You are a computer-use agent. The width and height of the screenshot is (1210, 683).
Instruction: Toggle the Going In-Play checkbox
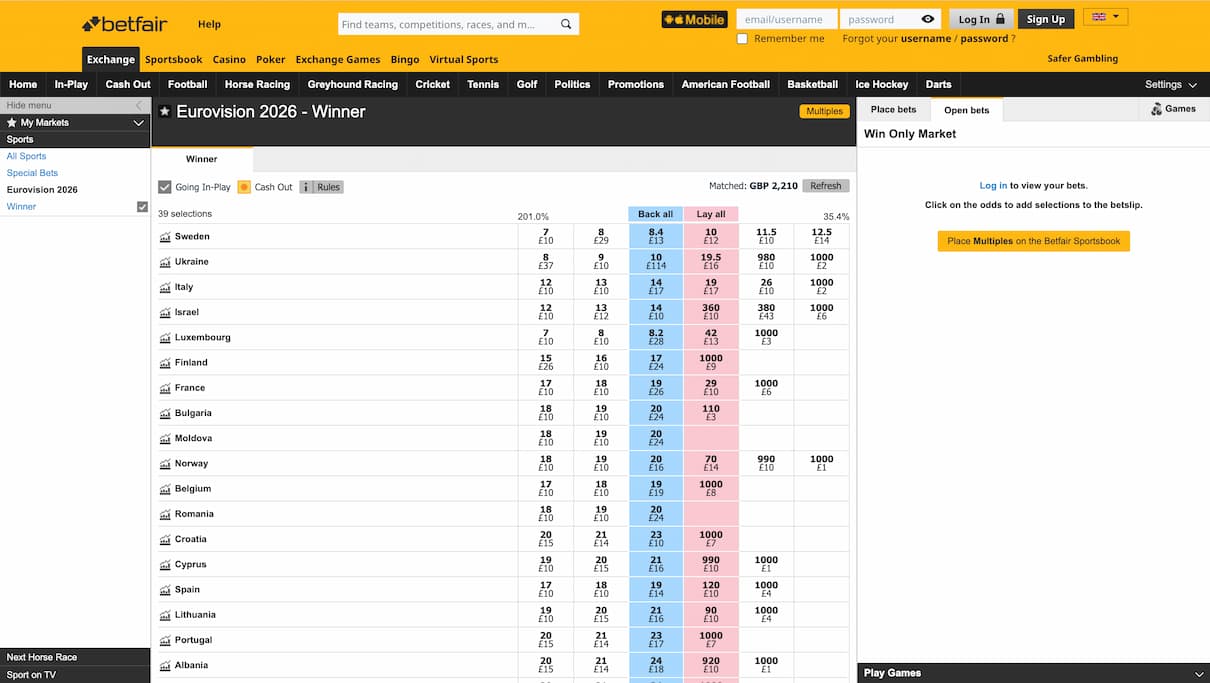pyautogui.click(x=164, y=186)
